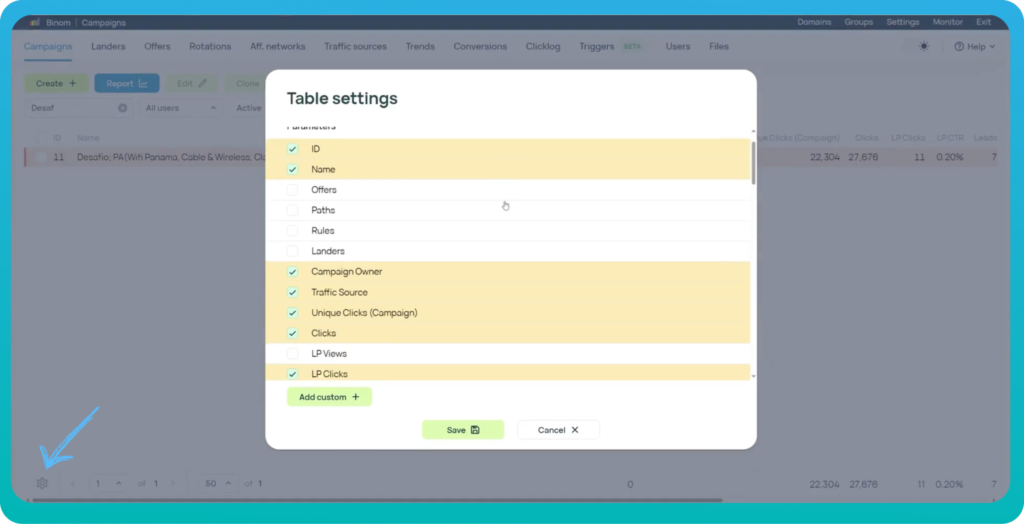Uncheck the LP Clicks checkbox

[293, 374]
